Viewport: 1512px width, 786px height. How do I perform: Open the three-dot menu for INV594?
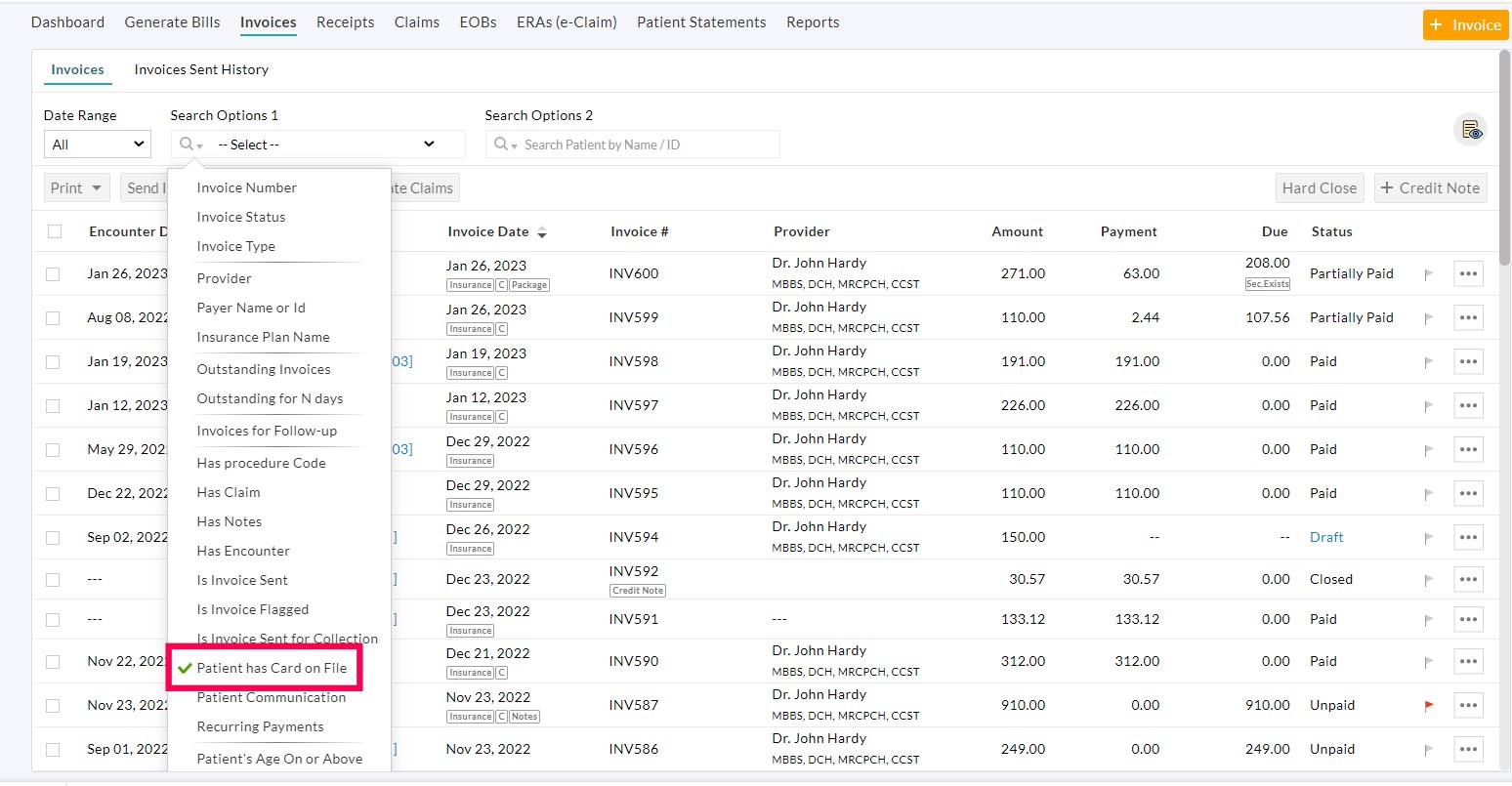tap(1467, 538)
